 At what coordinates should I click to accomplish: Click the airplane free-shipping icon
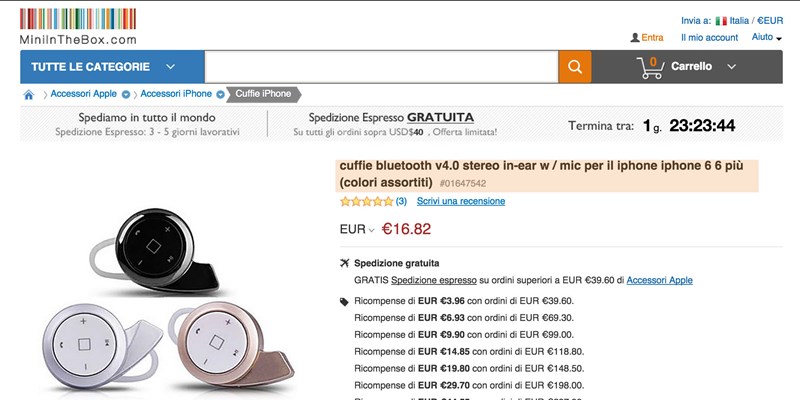coord(344,263)
